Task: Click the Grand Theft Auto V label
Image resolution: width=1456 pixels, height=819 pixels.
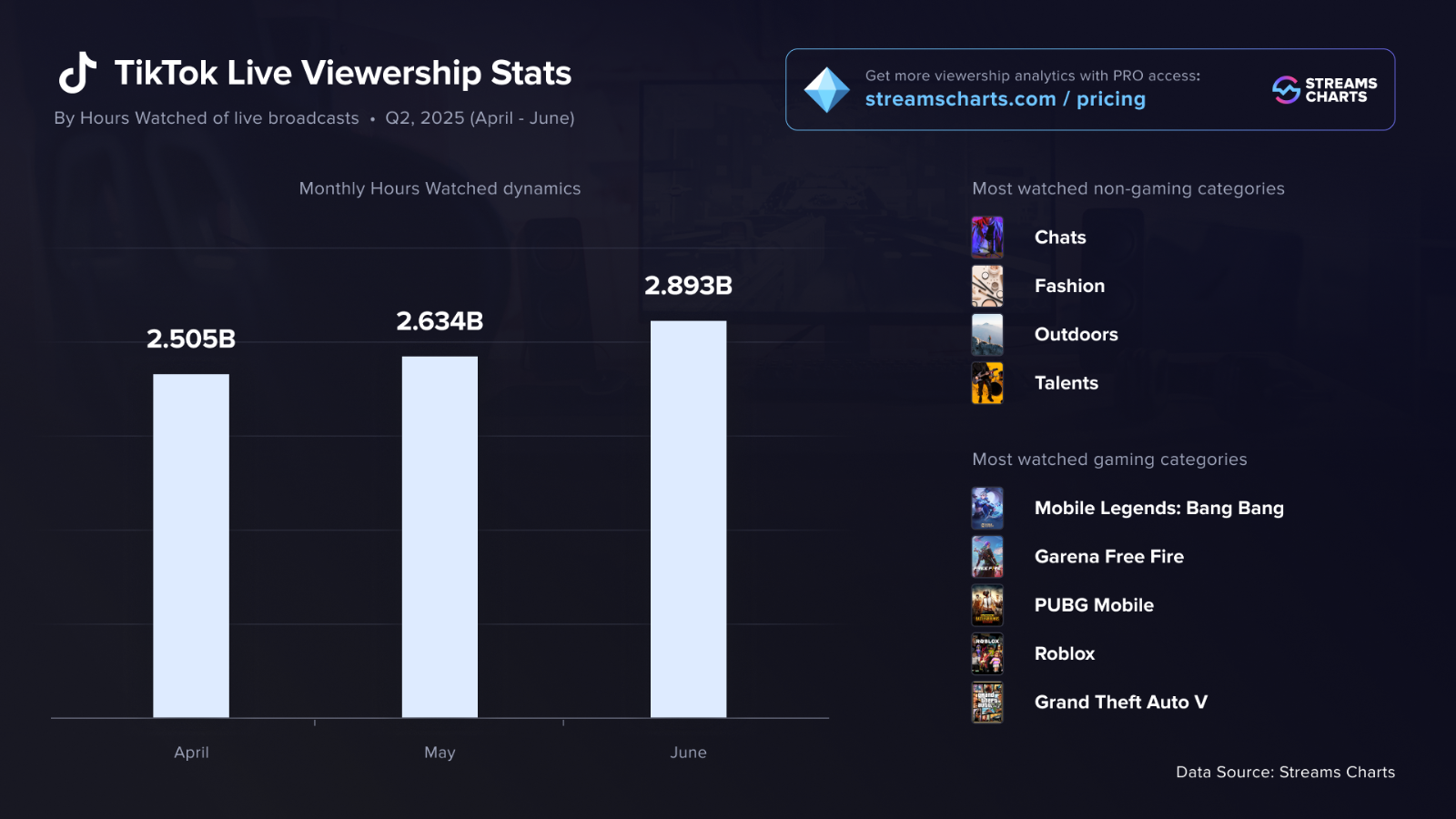Action: 1121,703
